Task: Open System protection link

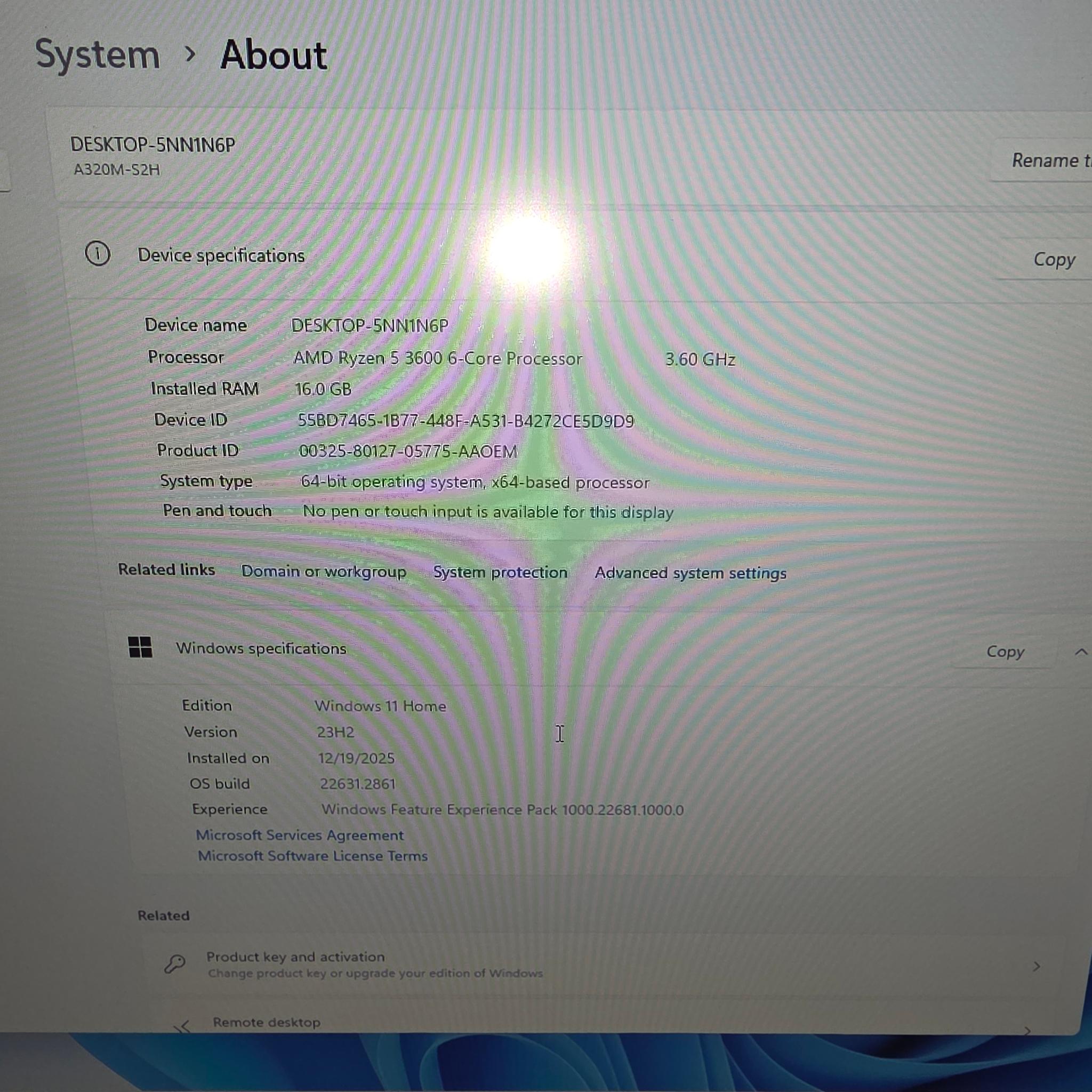Action: (x=500, y=572)
